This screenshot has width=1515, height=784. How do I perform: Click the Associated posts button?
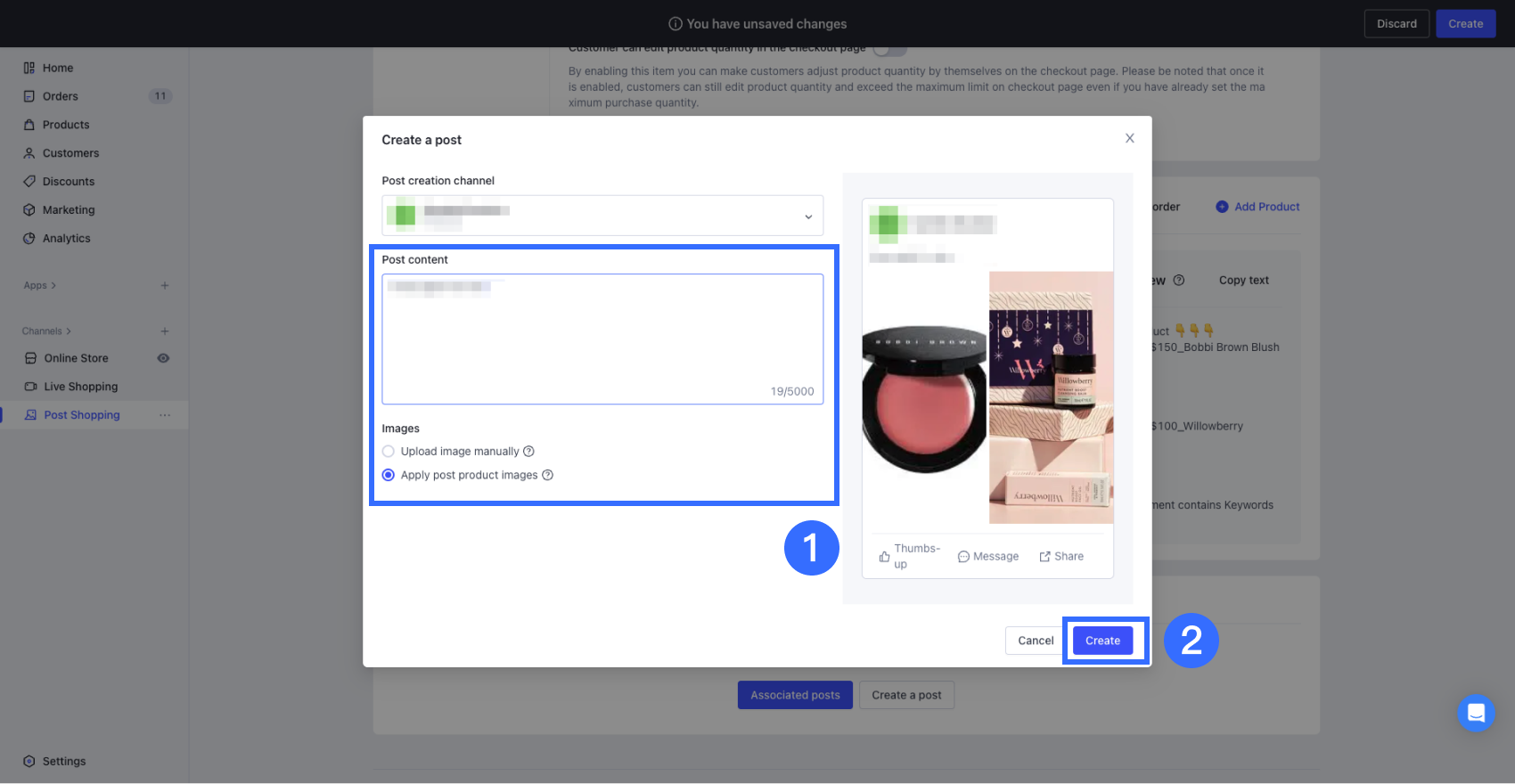pyautogui.click(x=795, y=695)
